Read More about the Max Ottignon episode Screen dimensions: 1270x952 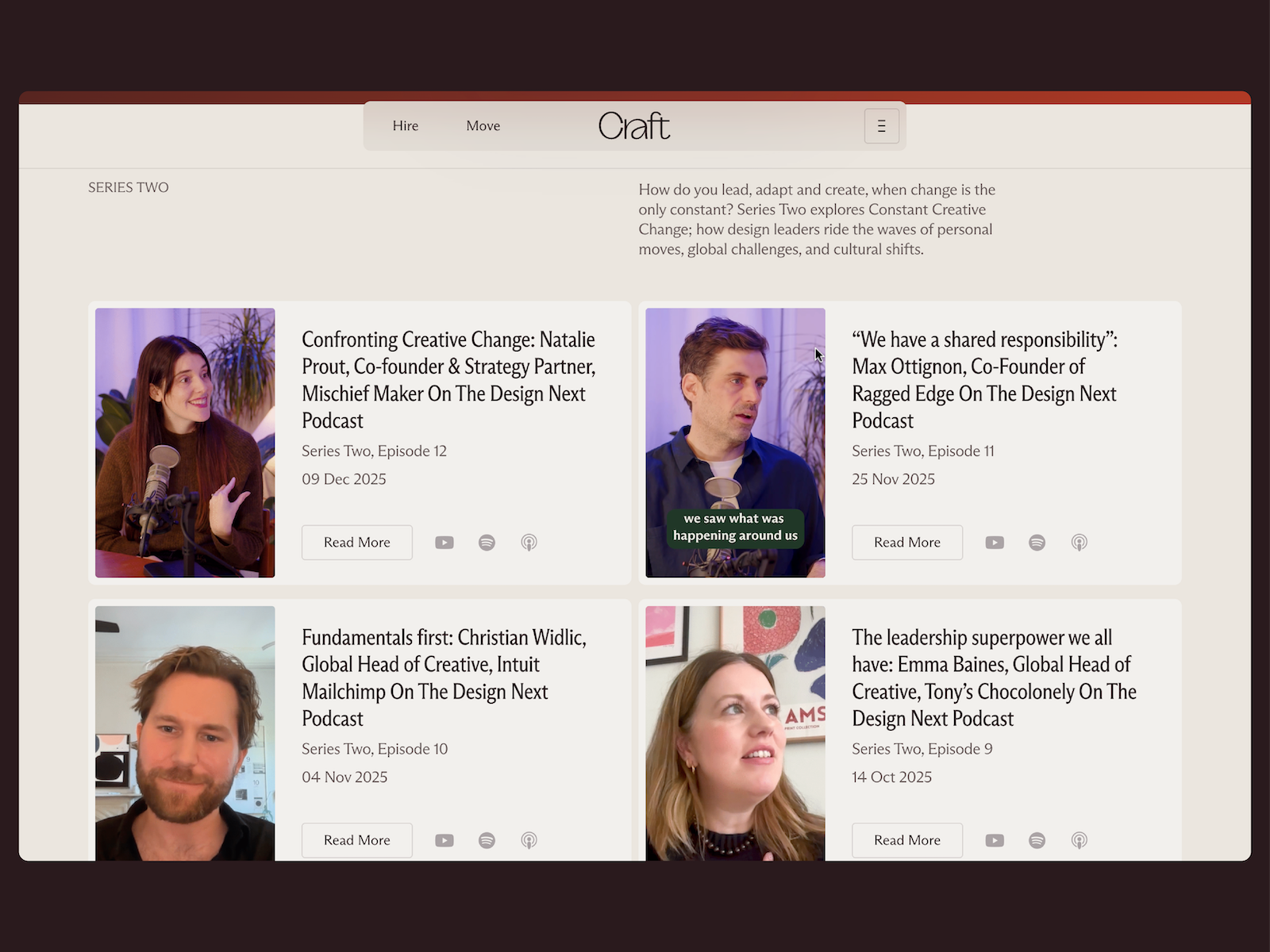[x=906, y=542]
